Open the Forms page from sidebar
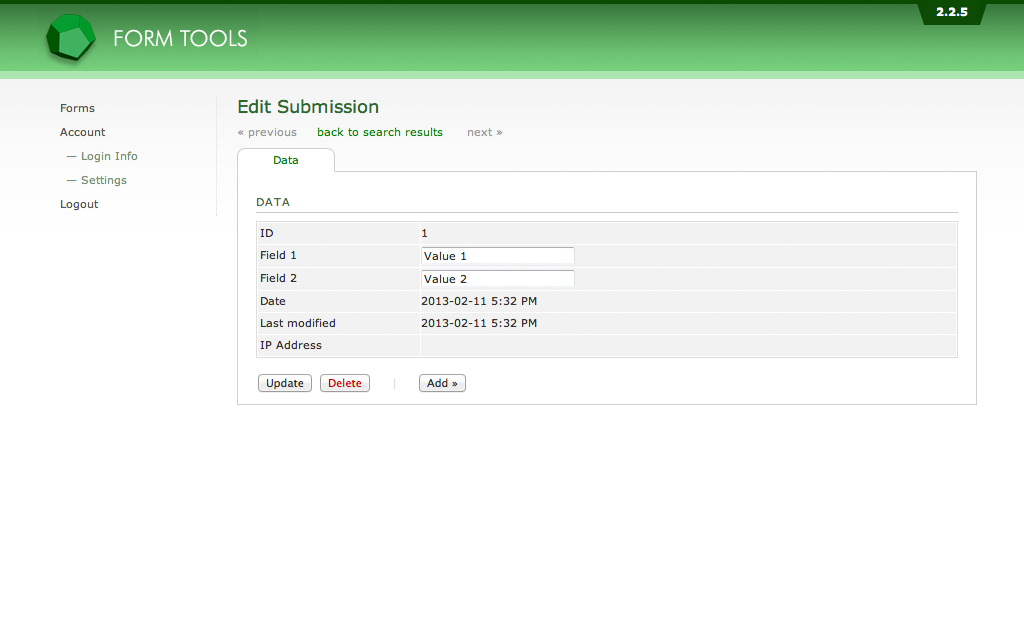The image size is (1024, 640). click(77, 108)
